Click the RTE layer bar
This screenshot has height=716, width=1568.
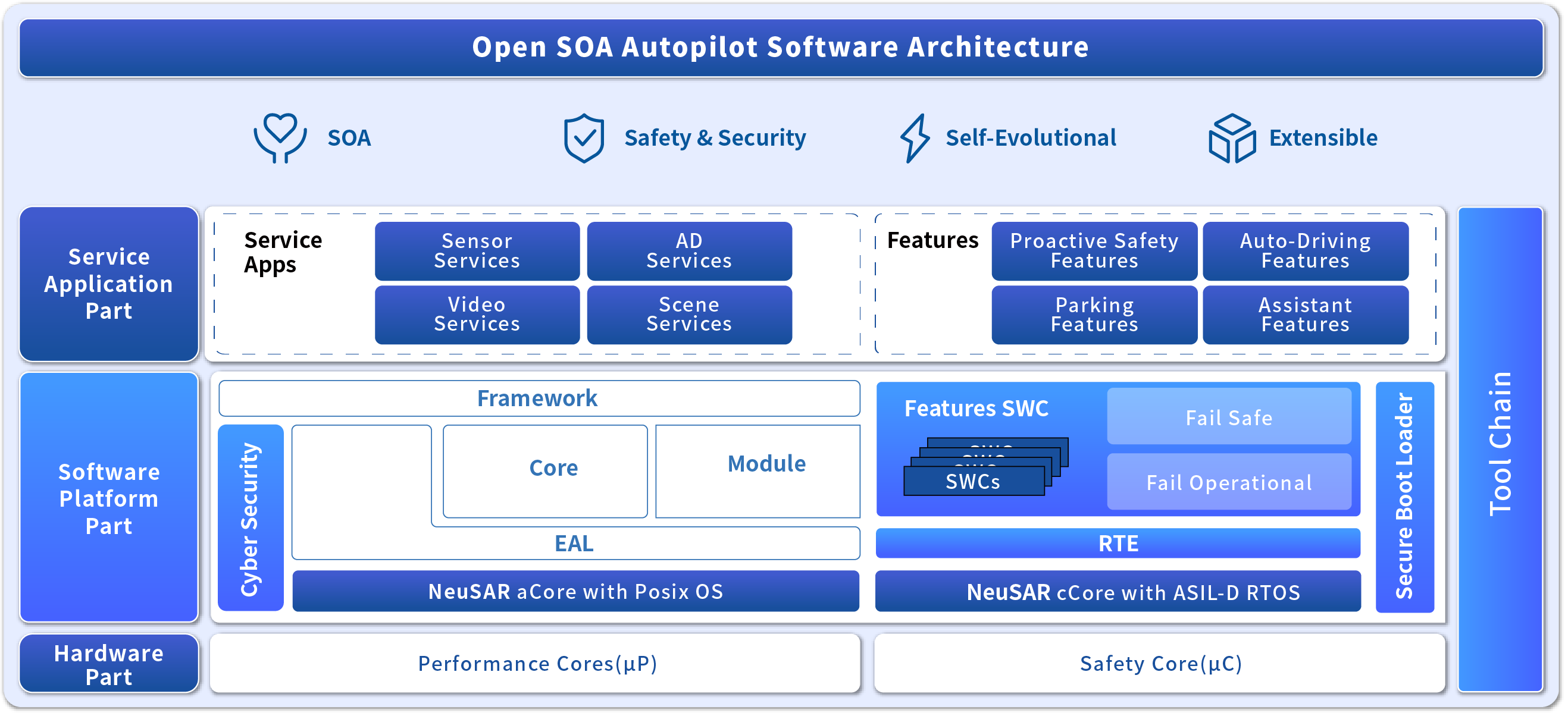1118,542
